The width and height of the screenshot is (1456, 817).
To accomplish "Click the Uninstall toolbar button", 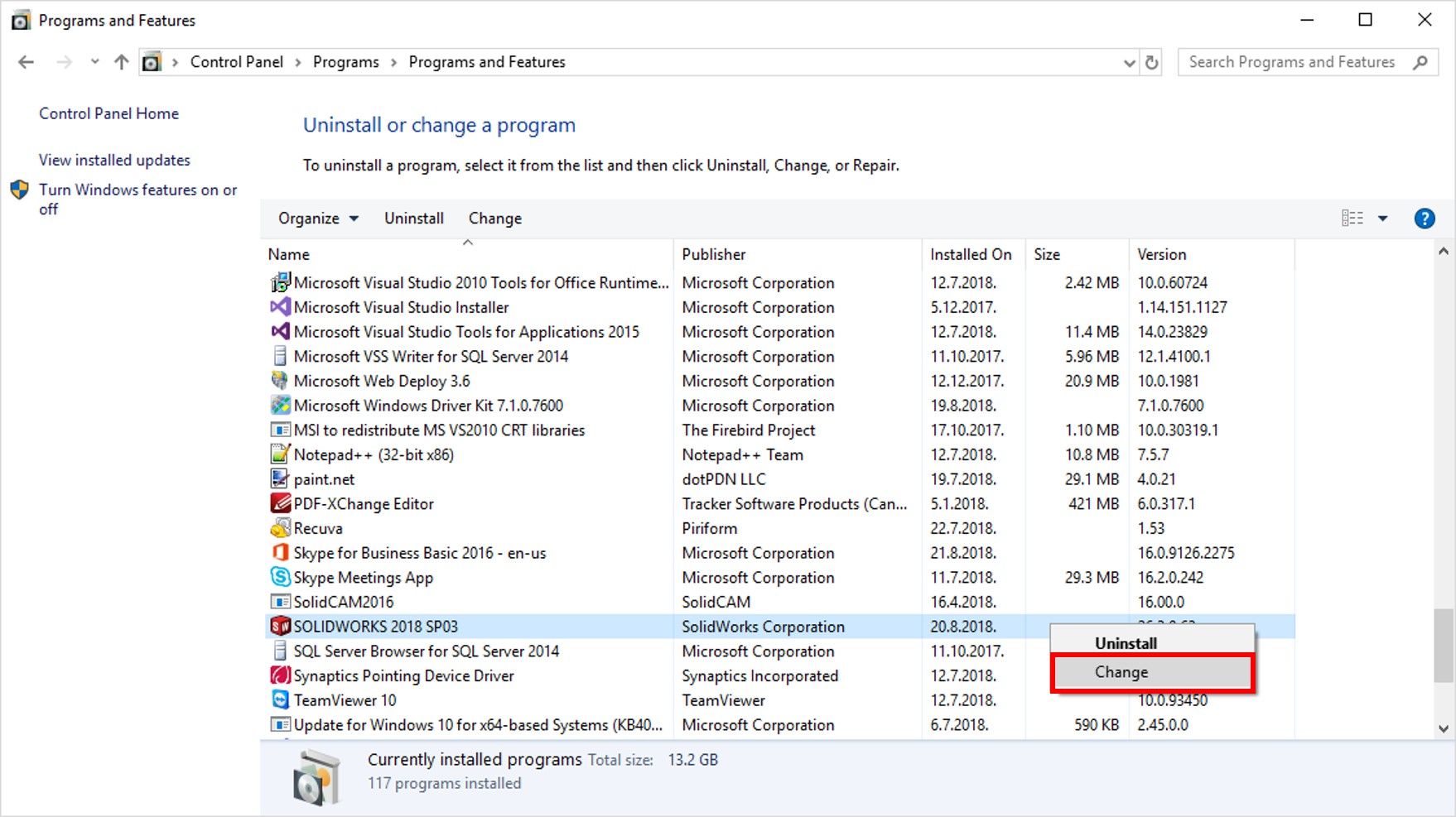I will tap(413, 219).
